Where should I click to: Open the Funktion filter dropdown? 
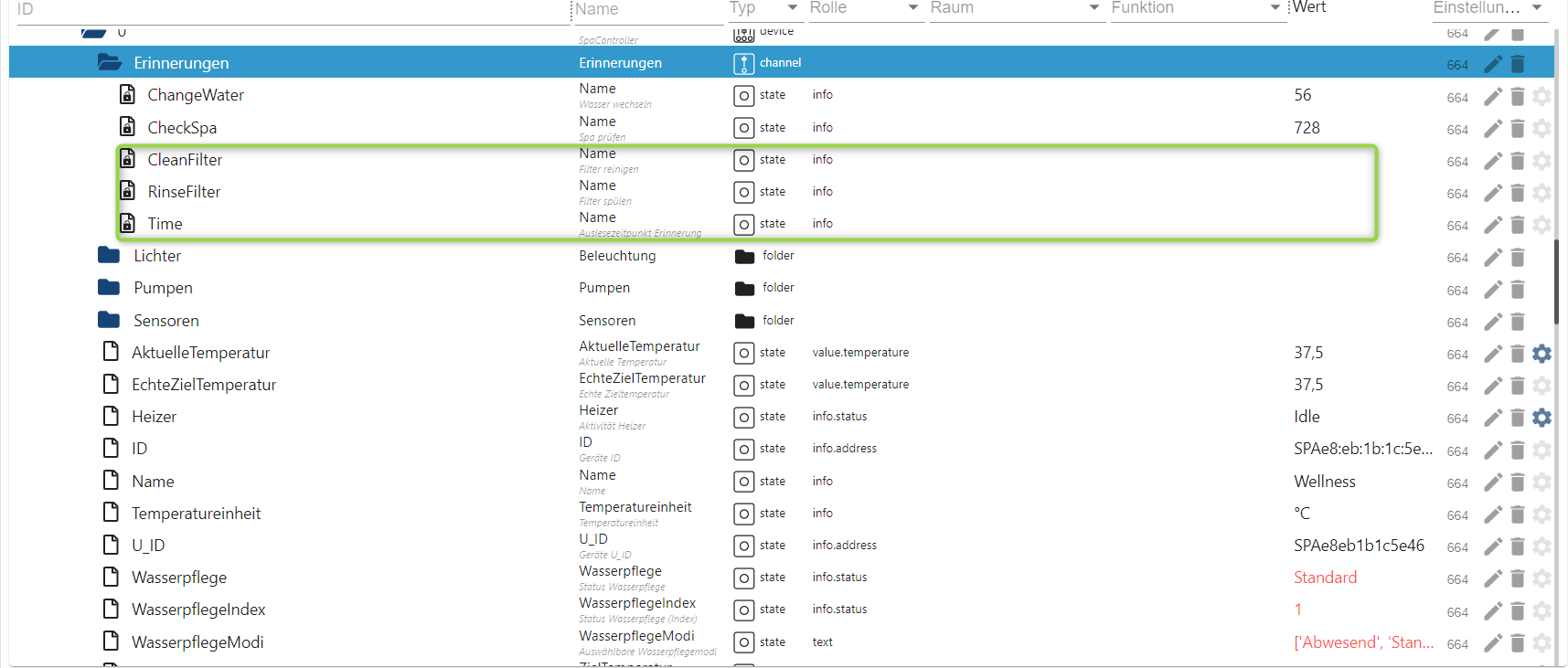[x=1275, y=8]
